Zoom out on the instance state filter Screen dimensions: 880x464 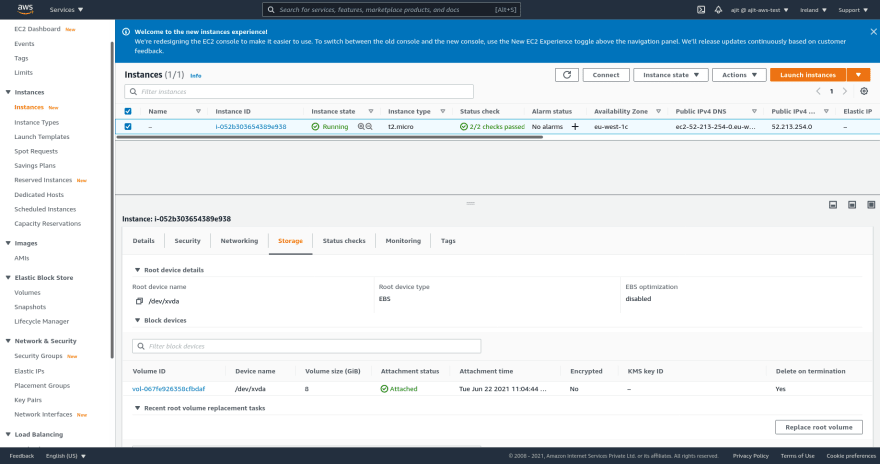[x=369, y=127]
